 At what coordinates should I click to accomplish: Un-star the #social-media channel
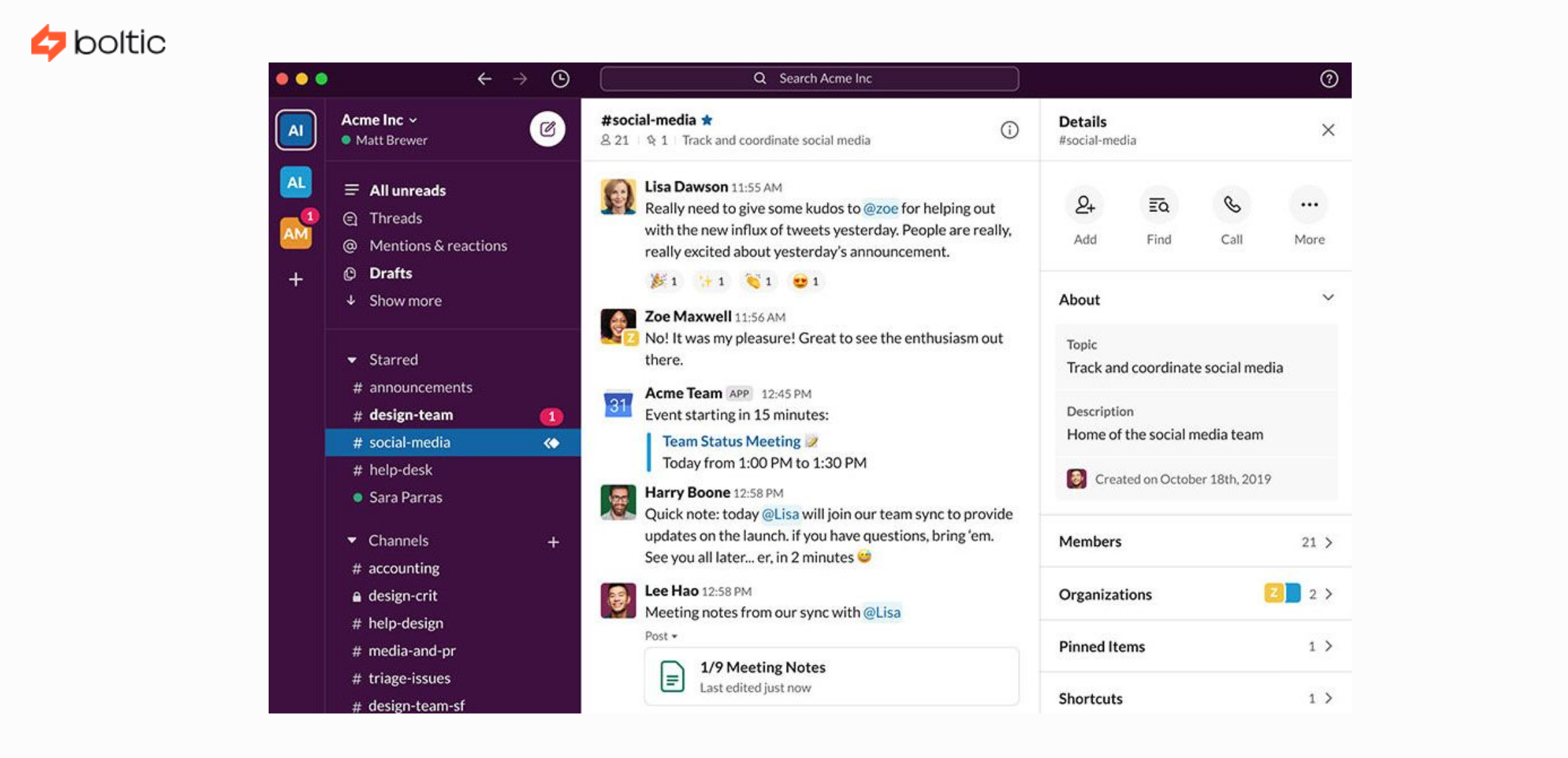tap(708, 120)
